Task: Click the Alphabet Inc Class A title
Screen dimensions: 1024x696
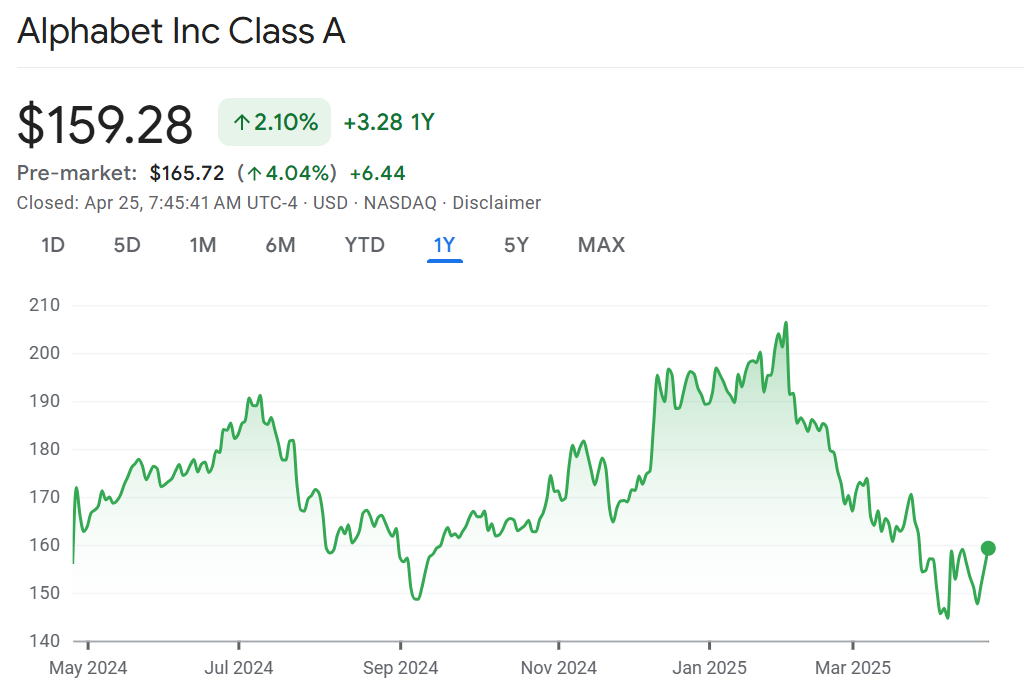Action: (x=182, y=32)
